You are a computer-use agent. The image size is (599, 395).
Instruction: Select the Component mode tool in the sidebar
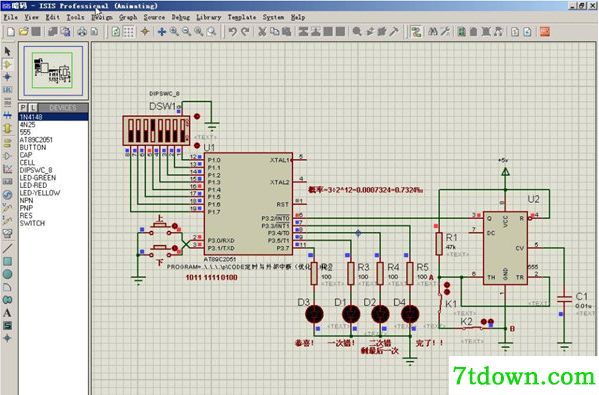pos(7,64)
